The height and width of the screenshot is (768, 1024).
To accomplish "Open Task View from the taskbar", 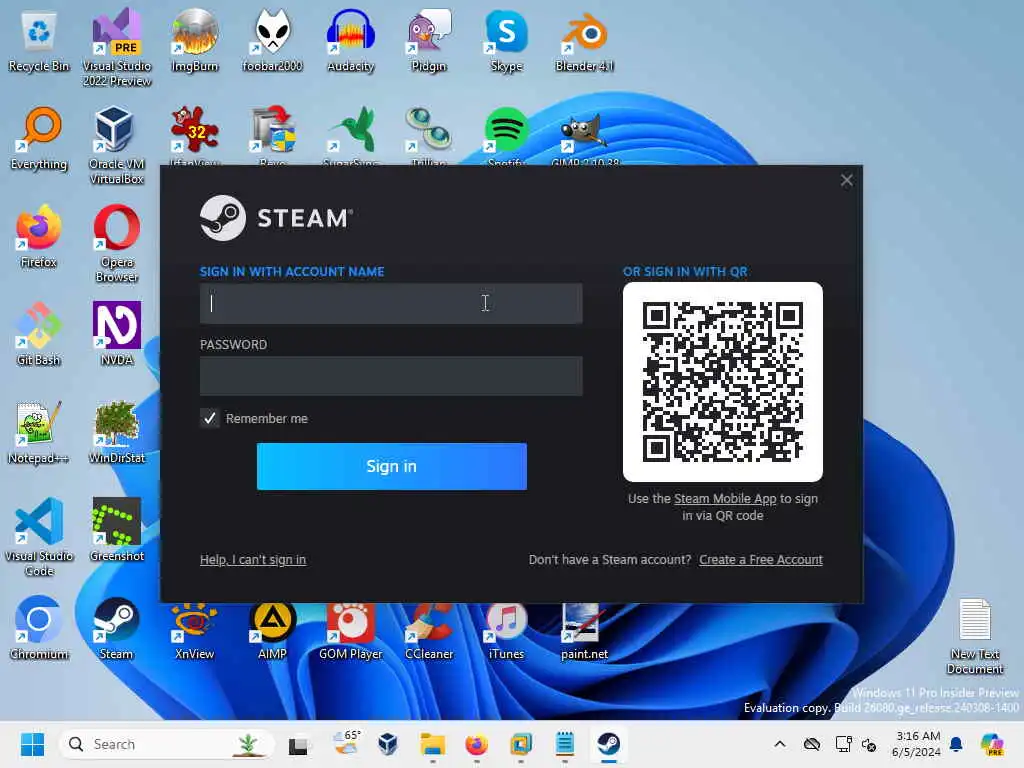I will (298, 744).
